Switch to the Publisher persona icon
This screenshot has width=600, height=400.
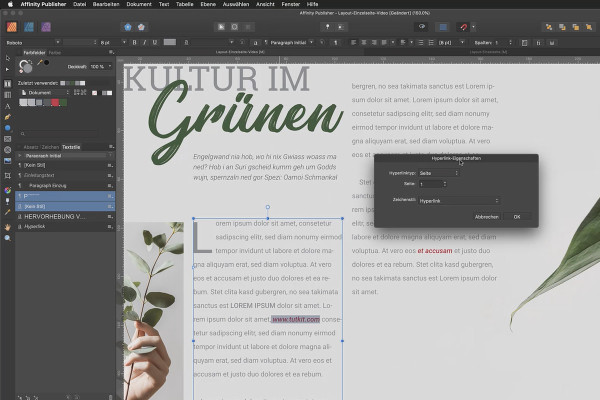pos(12,27)
